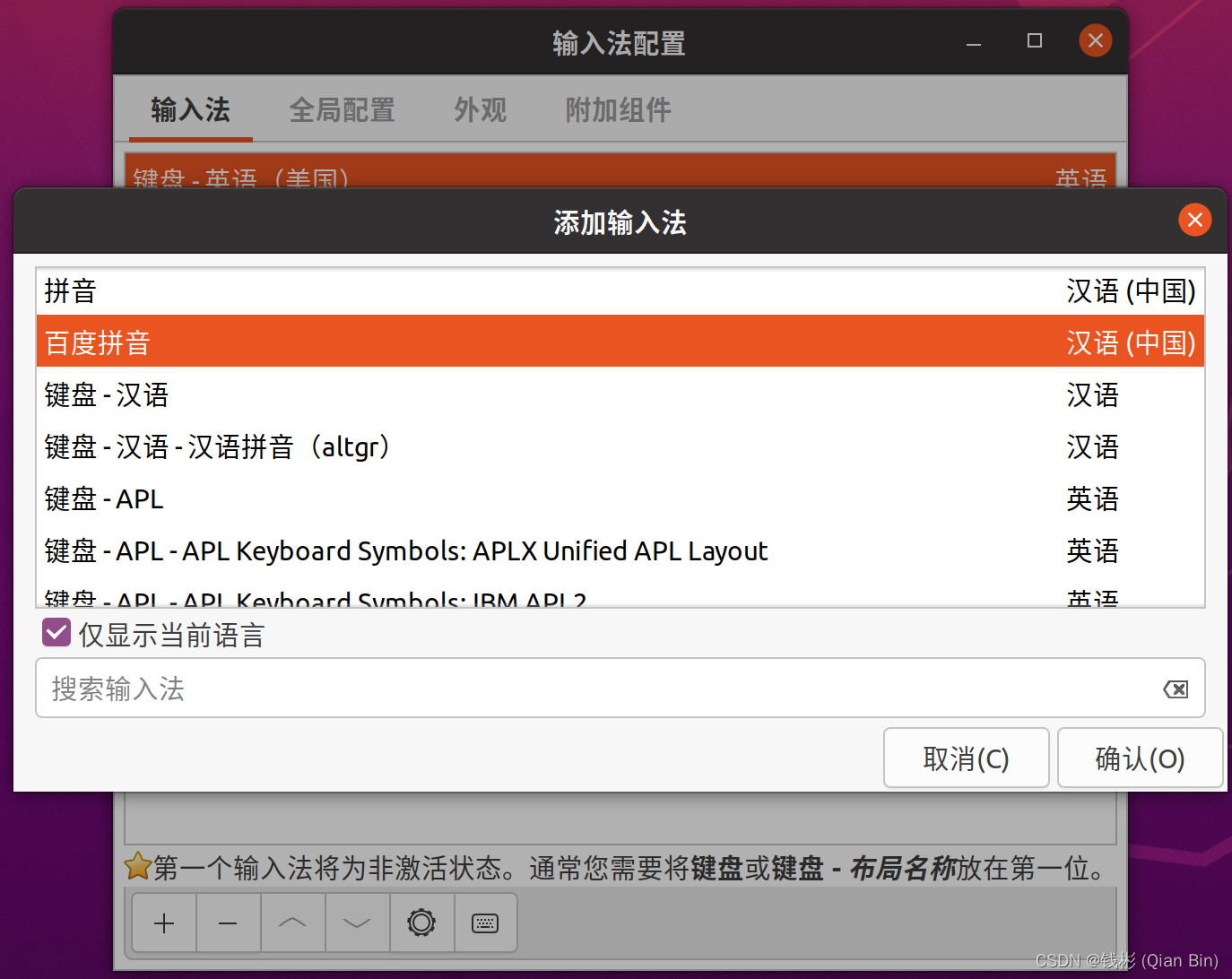Screen dimensions: 1232x979
Task: Select the 拼音 input method row
Action: [x=620, y=291]
